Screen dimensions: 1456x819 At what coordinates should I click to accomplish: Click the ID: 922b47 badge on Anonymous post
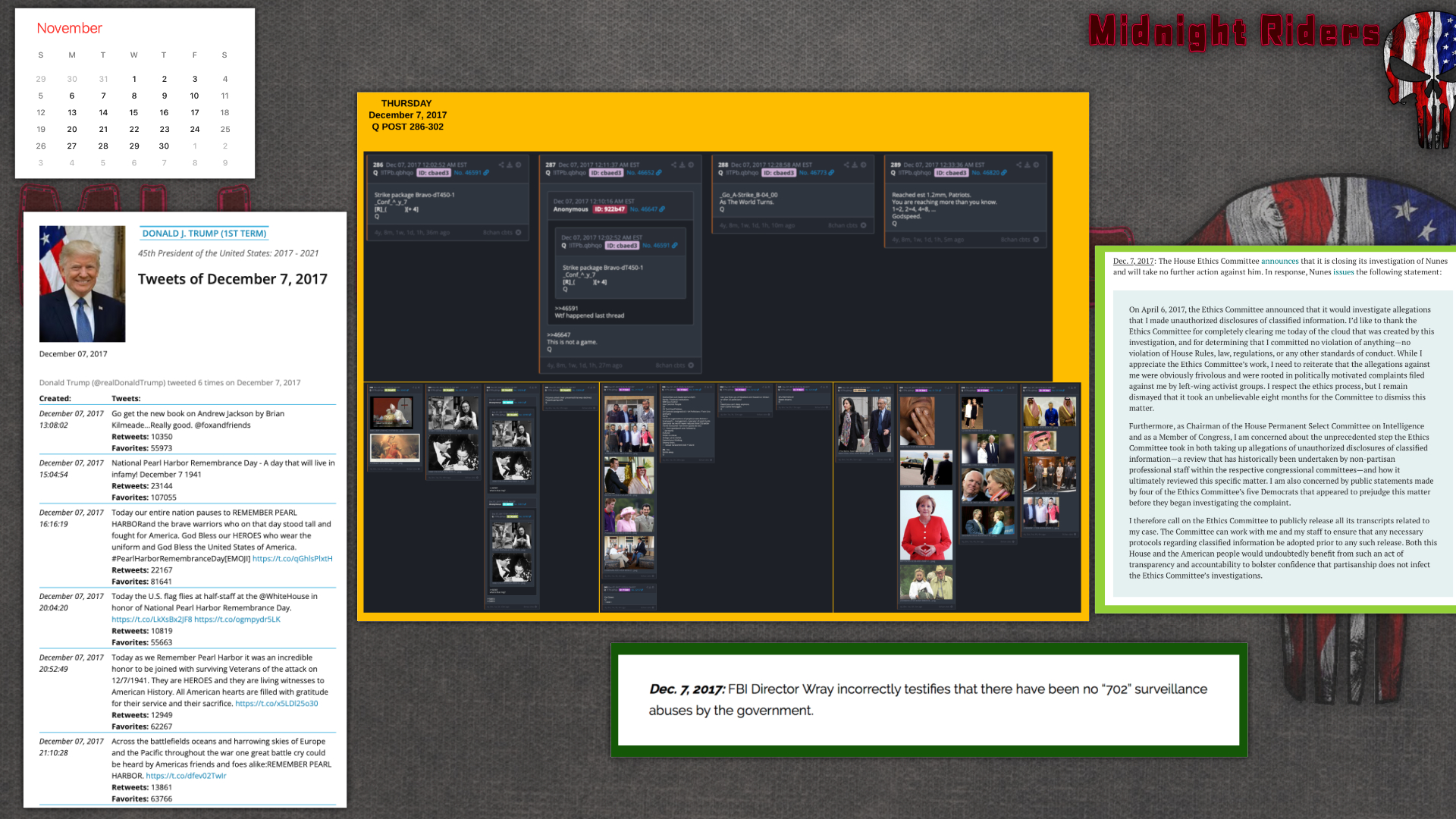tap(610, 209)
